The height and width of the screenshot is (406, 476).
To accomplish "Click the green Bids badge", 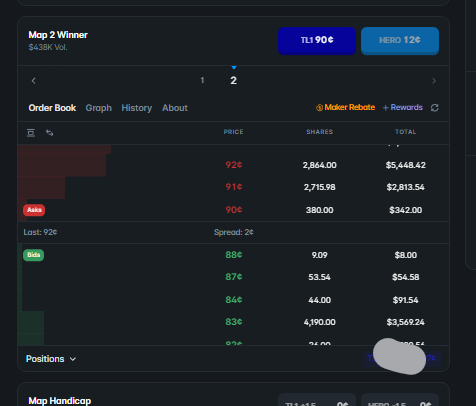I will (34, 255).
